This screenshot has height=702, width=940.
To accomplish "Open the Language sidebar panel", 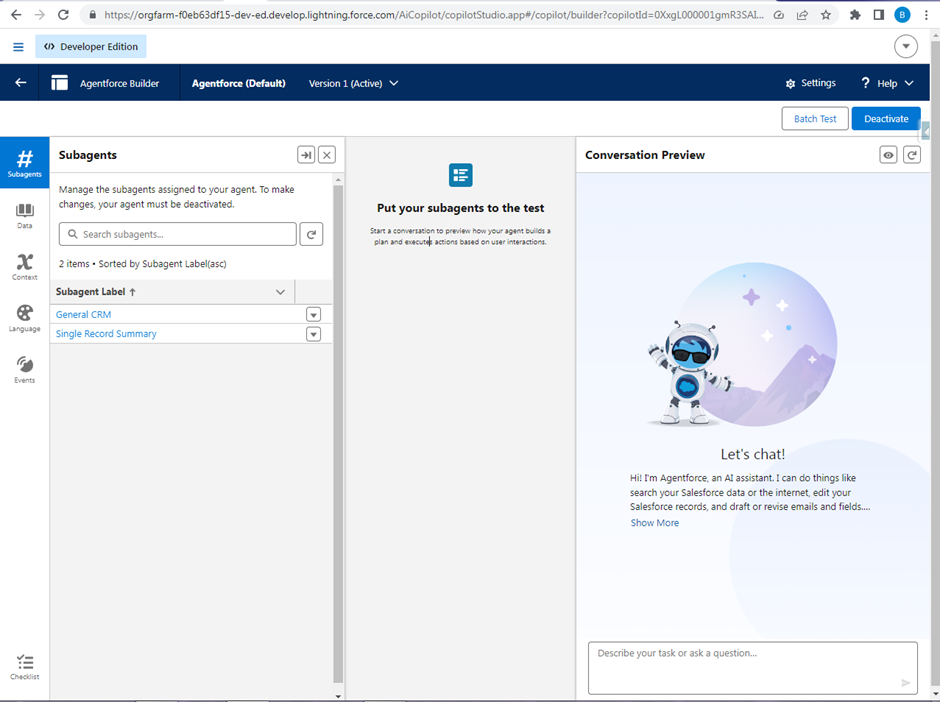I will pos(25,318).
